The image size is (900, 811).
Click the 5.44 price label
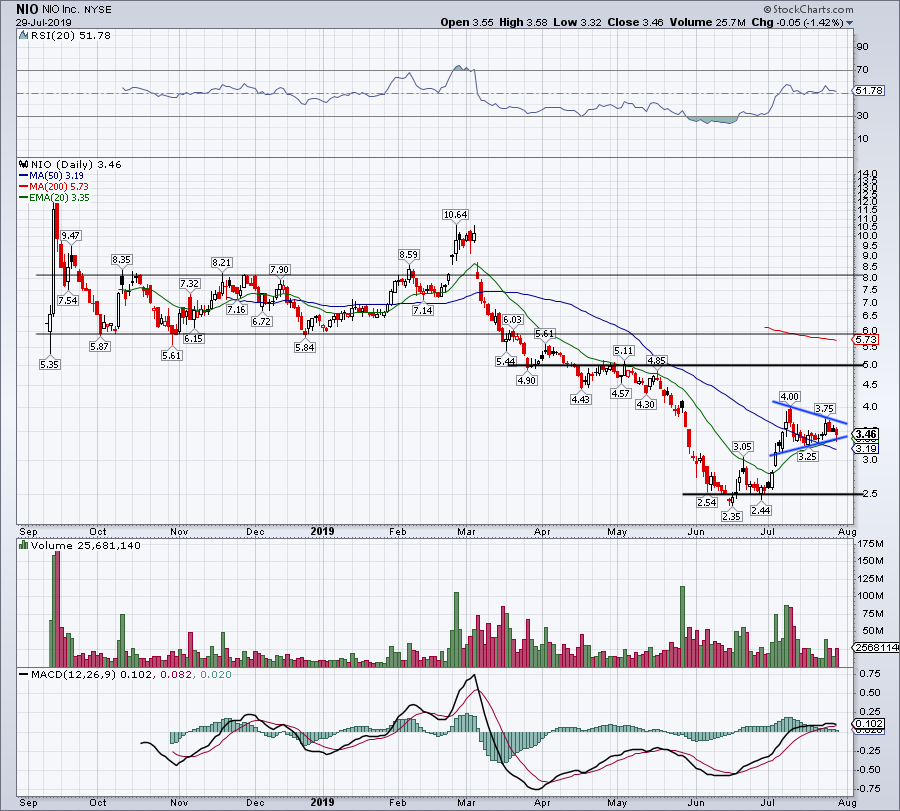[x=505, y=362]
